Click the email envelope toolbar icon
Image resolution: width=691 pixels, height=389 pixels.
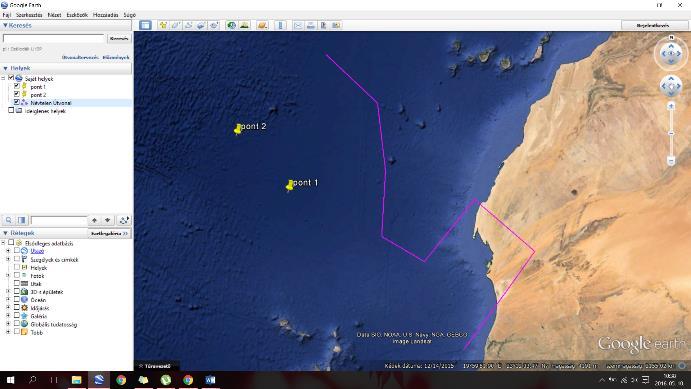pyautogui.click(x=298, y=25)
